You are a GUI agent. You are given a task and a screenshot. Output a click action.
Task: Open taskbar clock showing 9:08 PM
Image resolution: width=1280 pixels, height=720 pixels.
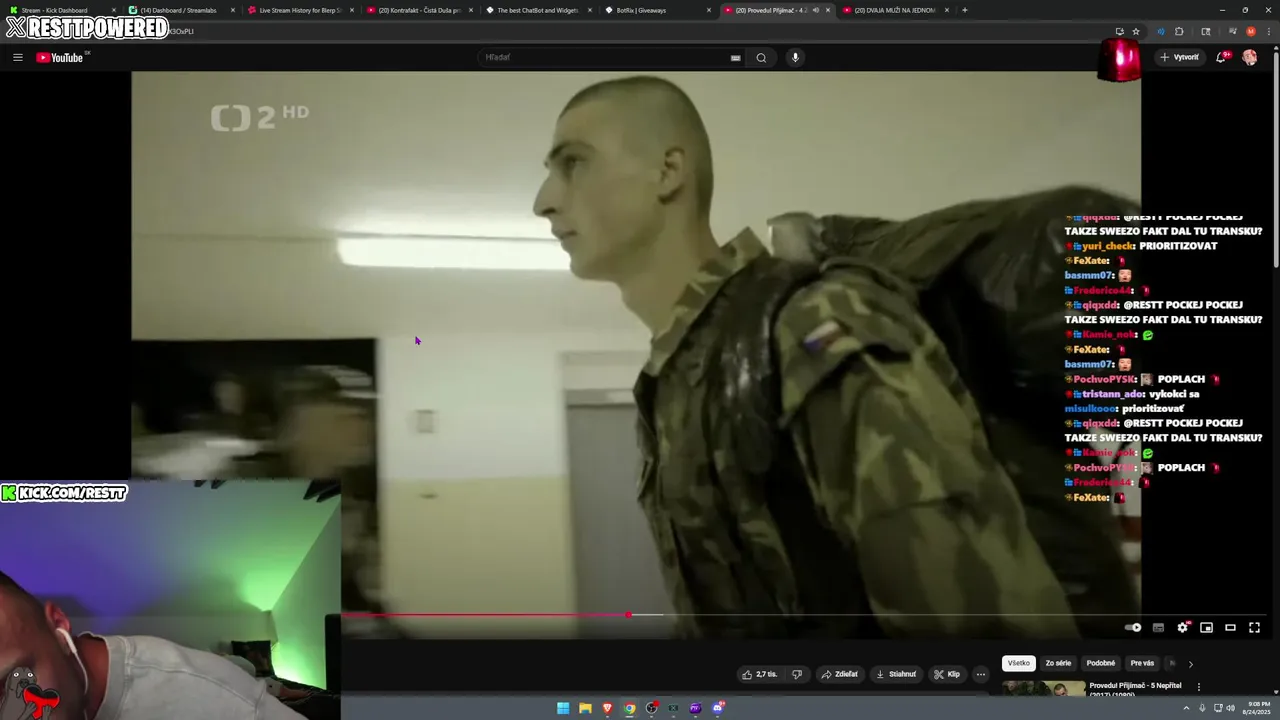[1258, 708]
